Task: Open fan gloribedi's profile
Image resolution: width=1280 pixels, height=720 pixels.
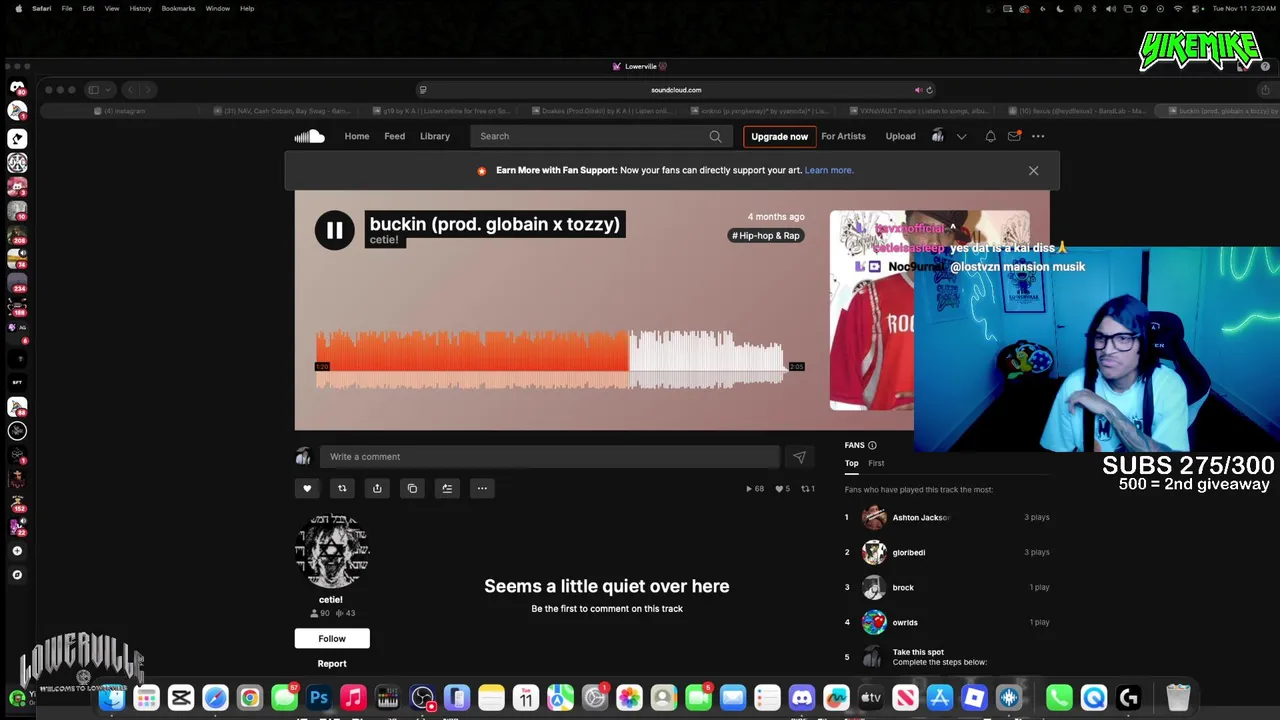Action: point(908,553)
